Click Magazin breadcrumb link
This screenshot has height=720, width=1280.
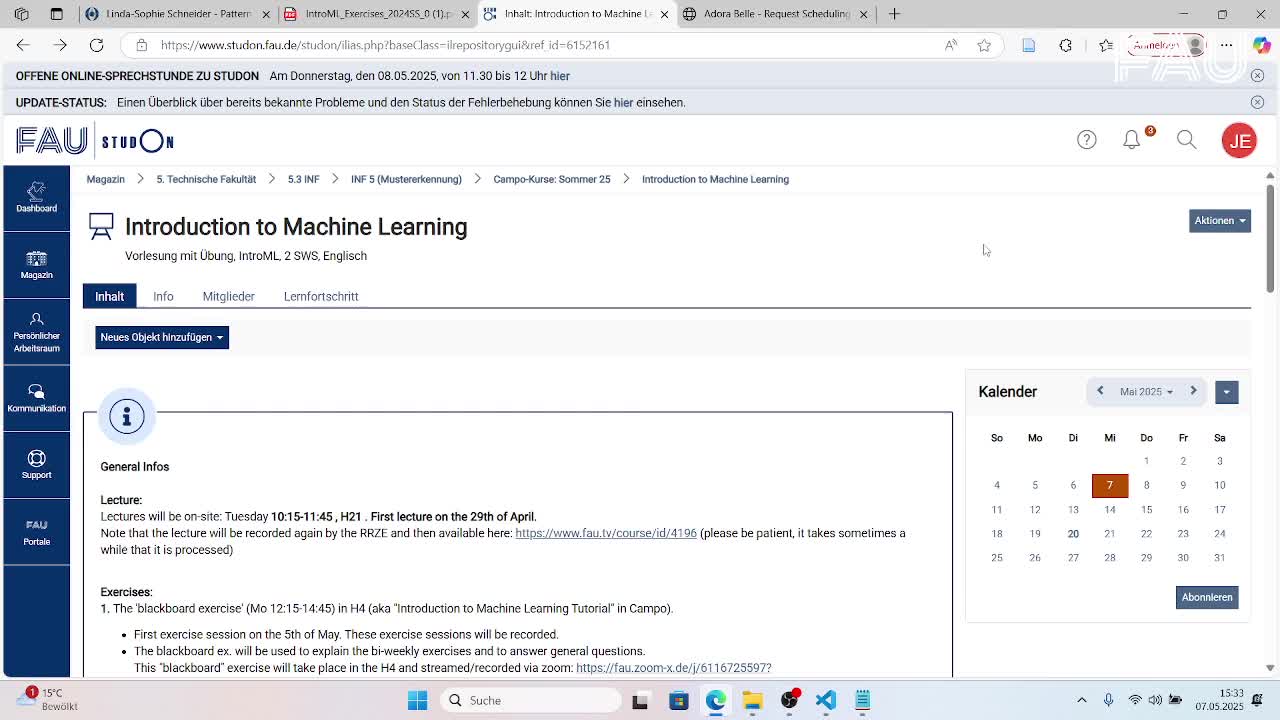(105, 179)
